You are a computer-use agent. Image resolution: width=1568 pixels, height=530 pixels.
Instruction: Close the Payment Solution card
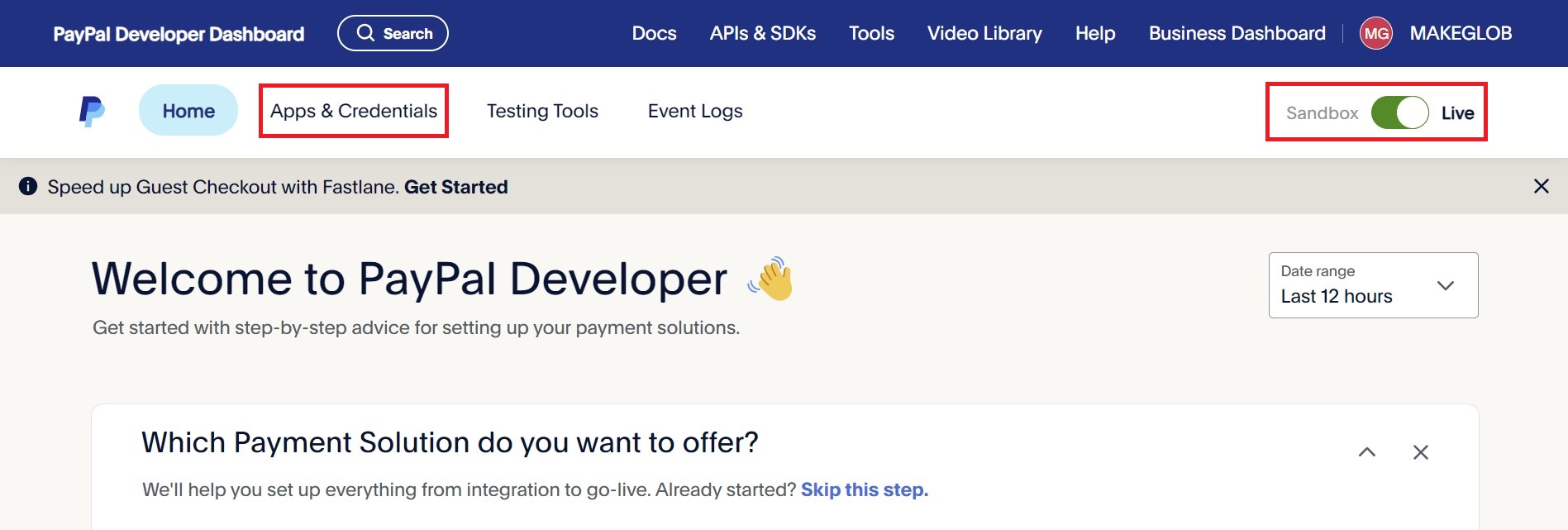[x=1420, y=452]
